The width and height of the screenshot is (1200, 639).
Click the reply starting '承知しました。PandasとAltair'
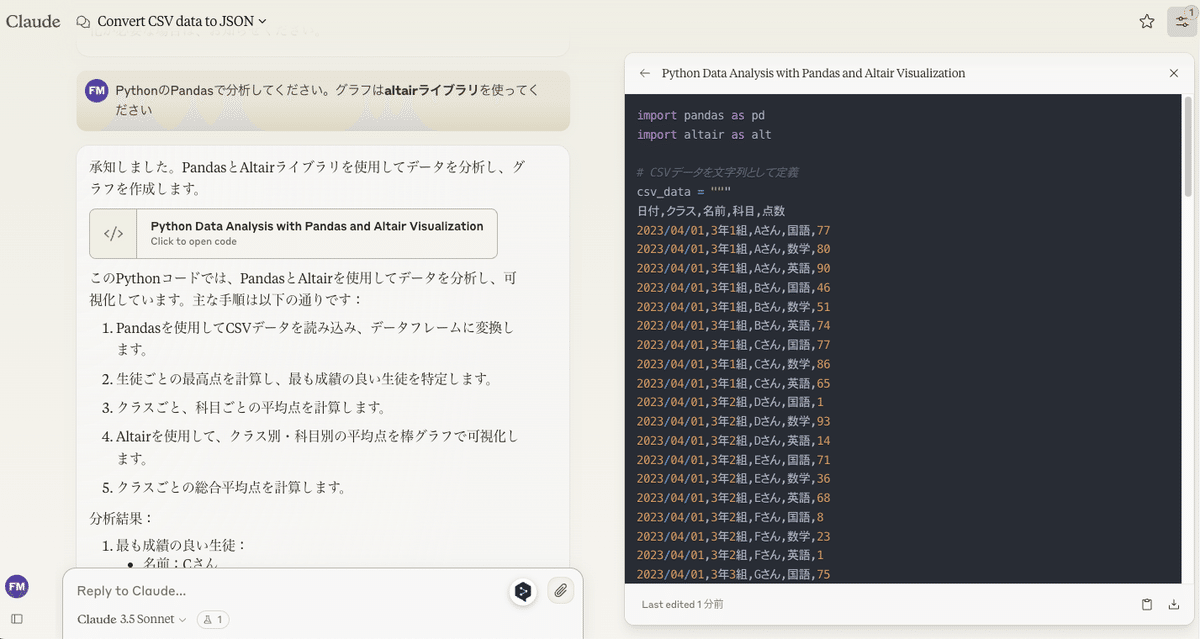307,176
